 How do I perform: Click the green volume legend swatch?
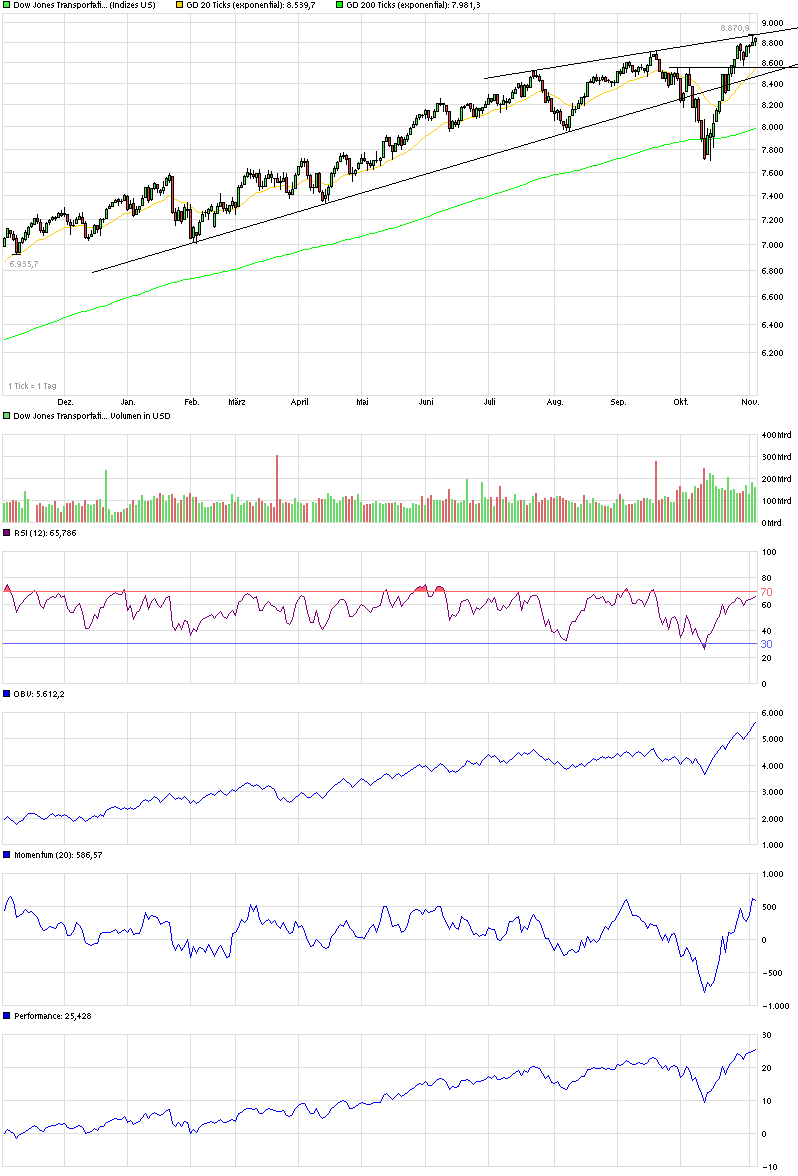tap(7, 416)
